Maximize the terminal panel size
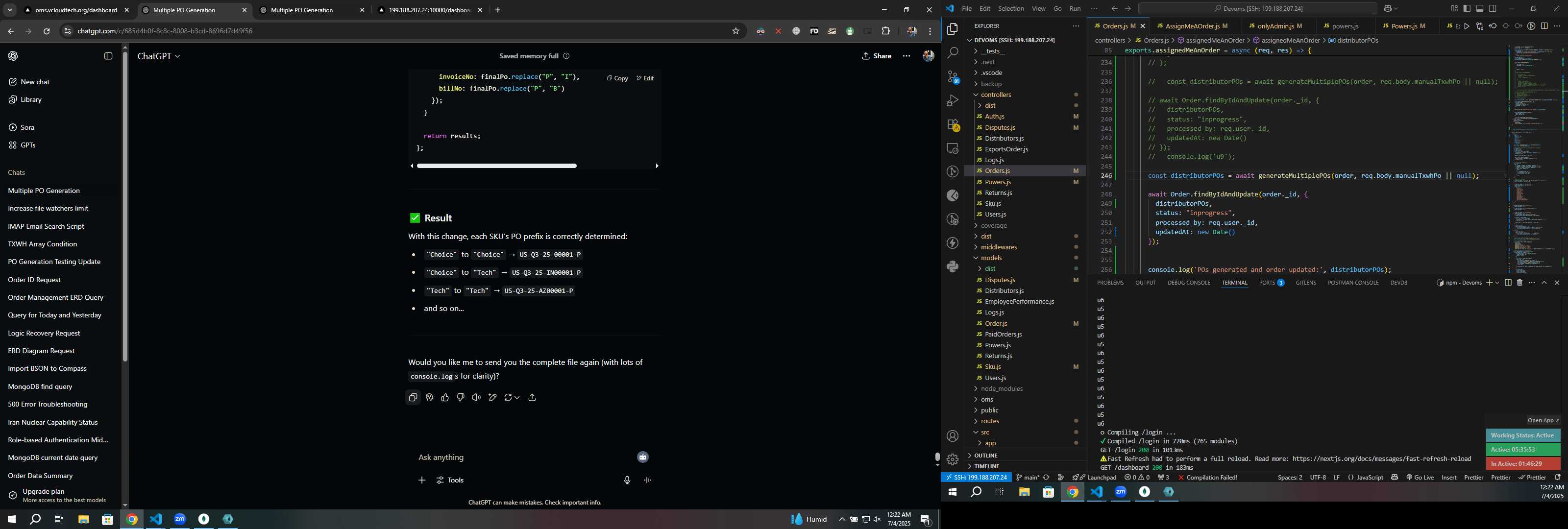The height and width of the screenshot is (529, 1568). (x=1544, y=283)
